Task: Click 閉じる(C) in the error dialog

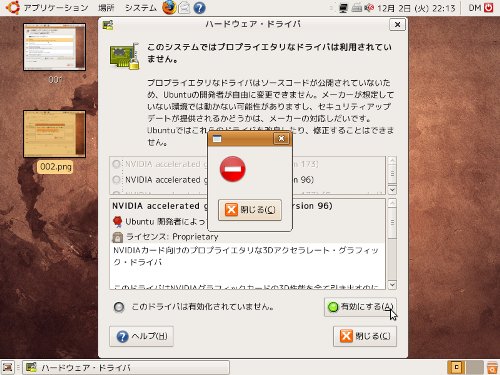Action: tap(250, 210)
